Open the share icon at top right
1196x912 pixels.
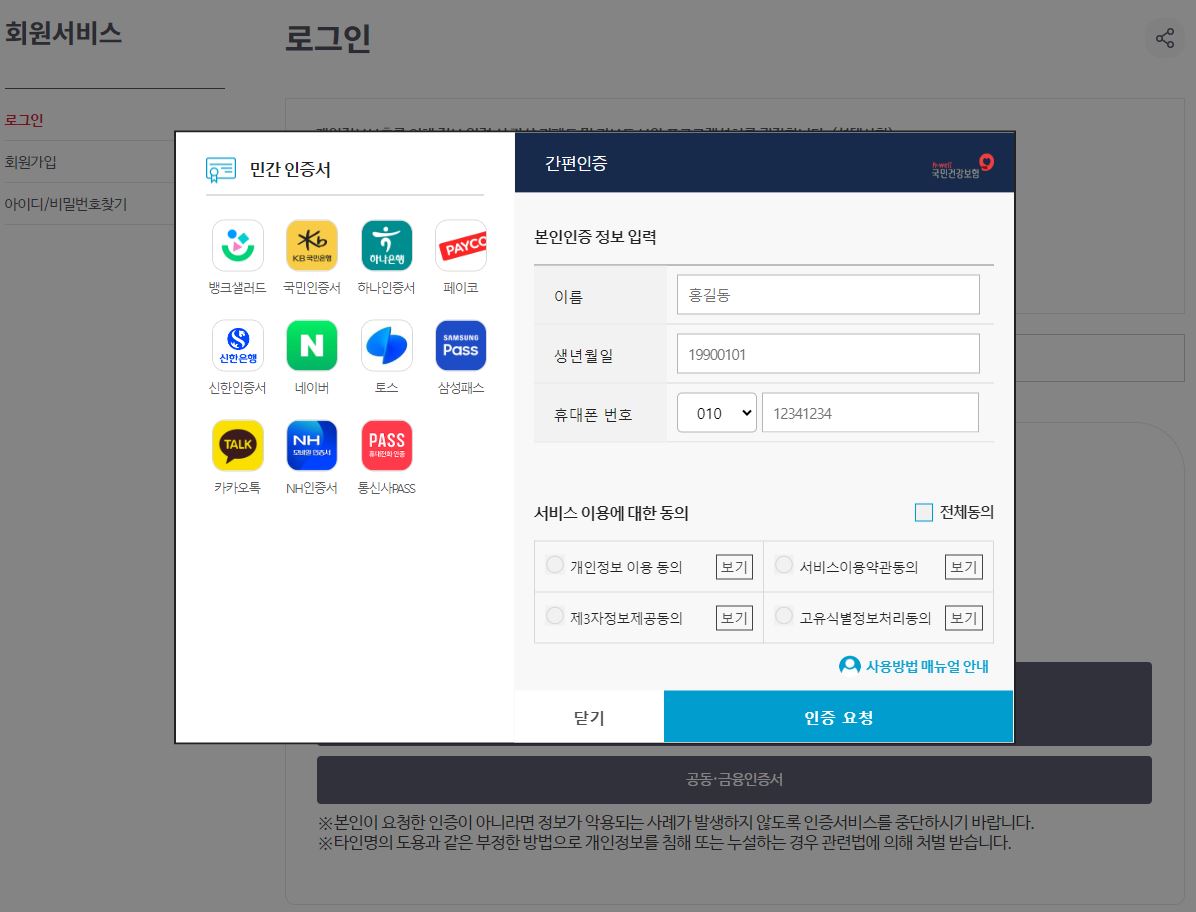click(1165, 38)
